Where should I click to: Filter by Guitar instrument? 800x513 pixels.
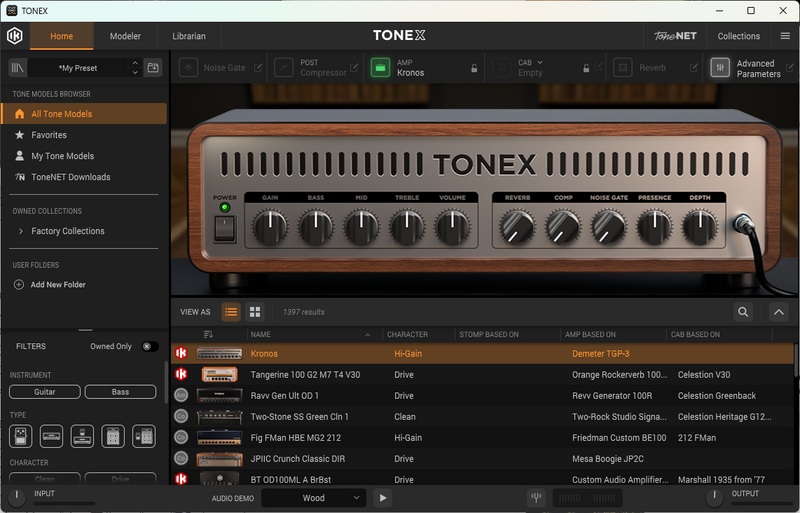pyautogui.click(x=45, y=392)
